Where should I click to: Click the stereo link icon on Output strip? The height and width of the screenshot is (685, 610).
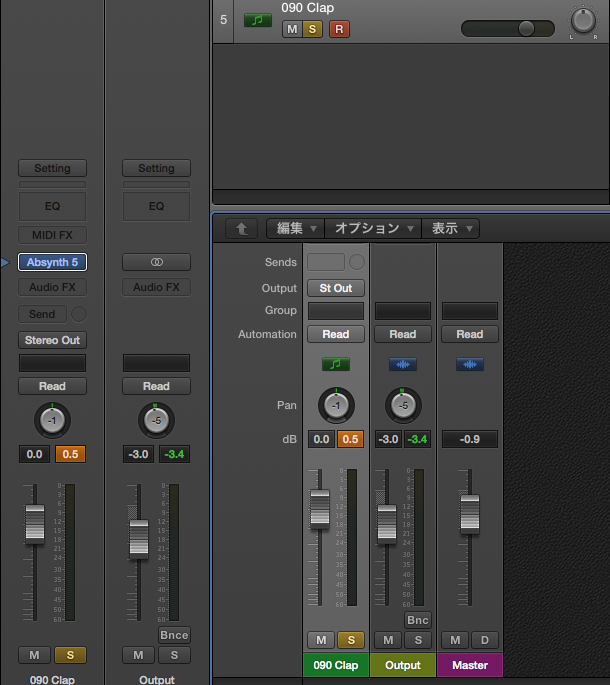(x=156, y=262)
